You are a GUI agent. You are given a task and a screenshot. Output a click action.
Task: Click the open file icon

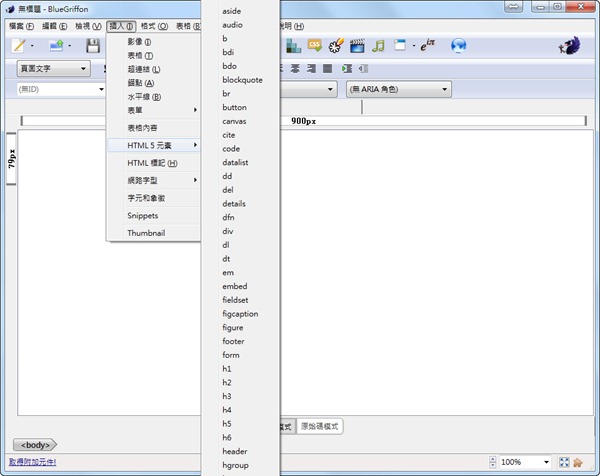click(56, 46)
